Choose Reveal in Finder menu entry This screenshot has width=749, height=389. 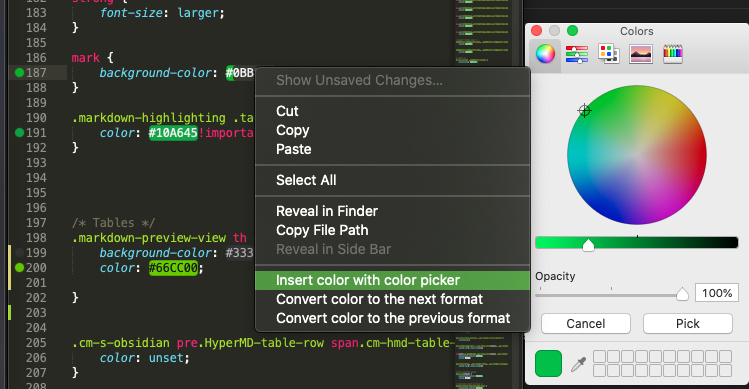point(393,211)
